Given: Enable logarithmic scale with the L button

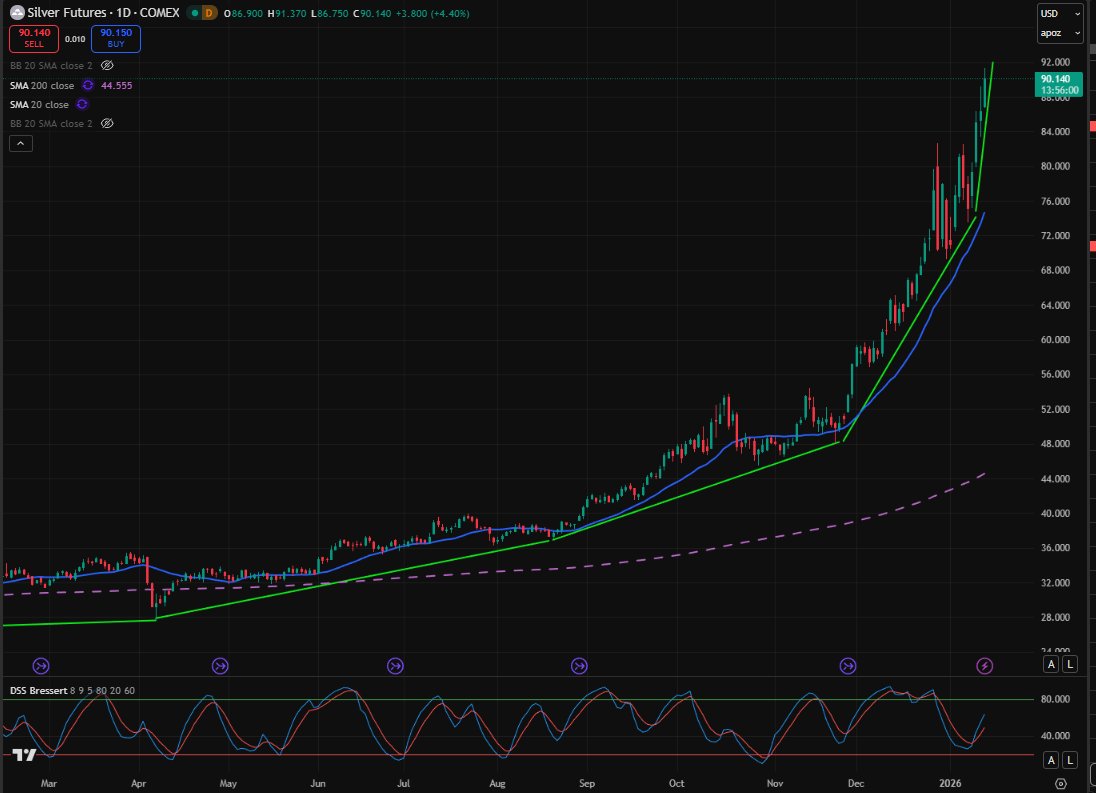Looking at the screenshot, I should tap(1068, 663).
